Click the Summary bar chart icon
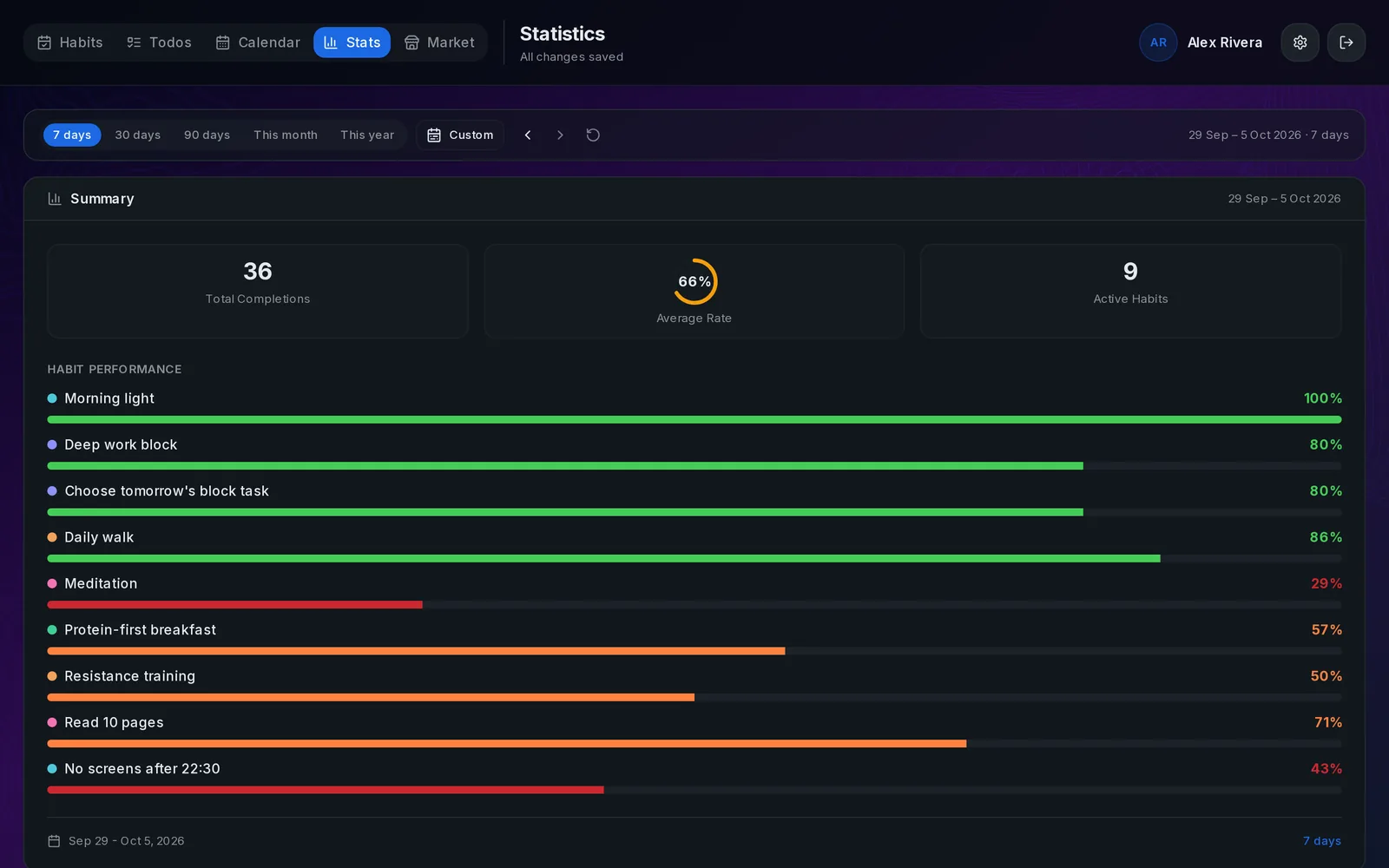The image size is (1389, 868). (x=55, y=199)
